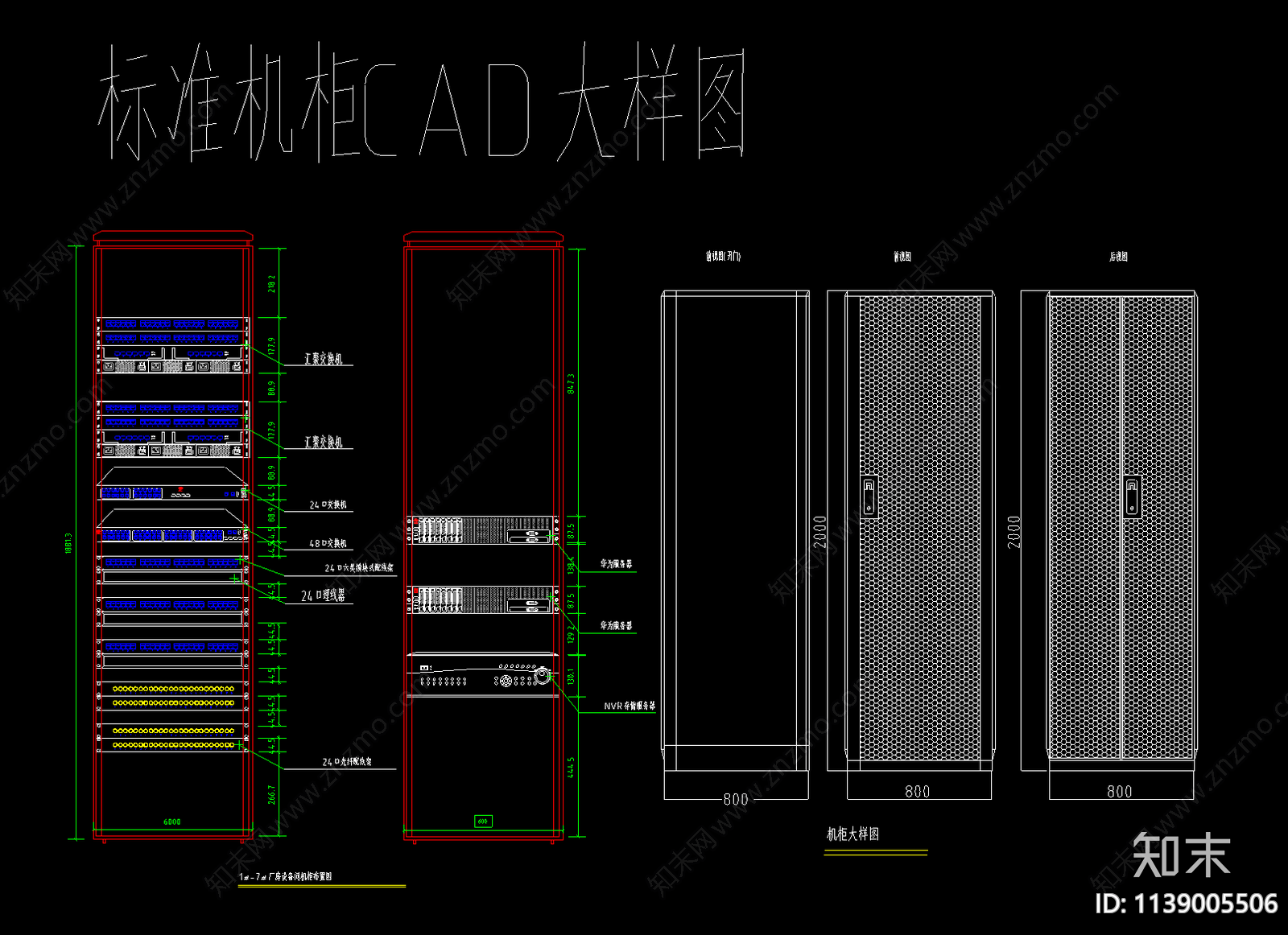Select the topmost Huawei server unit
The image size is (1288, 935).
(482, 530)
